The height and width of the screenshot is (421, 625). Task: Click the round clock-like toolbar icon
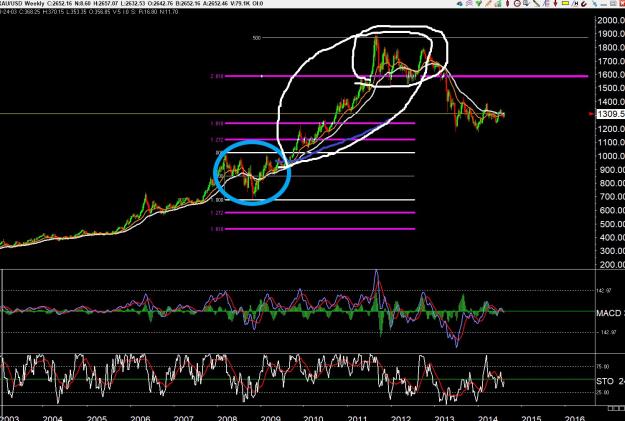point(517,4)
